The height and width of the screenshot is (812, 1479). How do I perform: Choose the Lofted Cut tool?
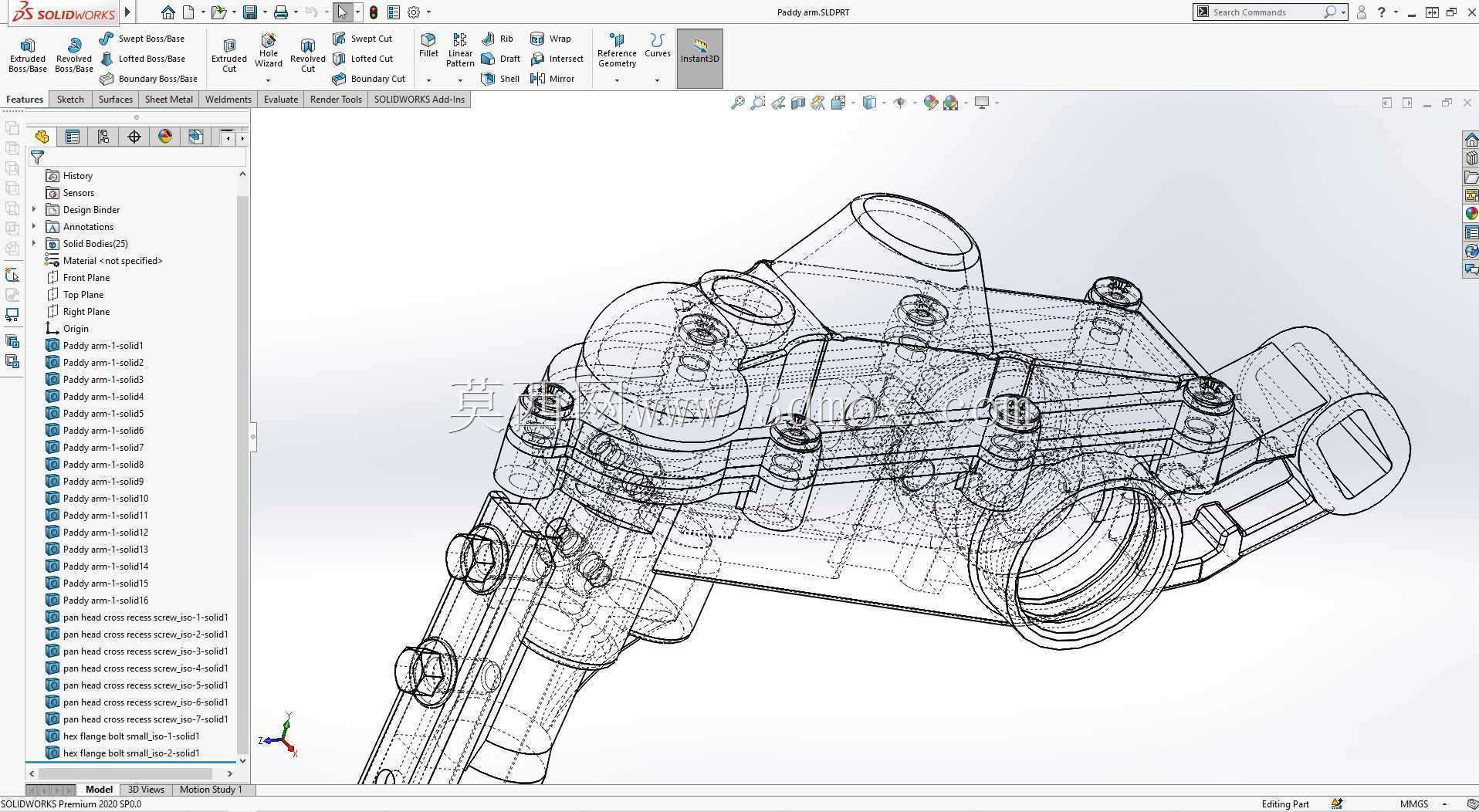[363, 59]
